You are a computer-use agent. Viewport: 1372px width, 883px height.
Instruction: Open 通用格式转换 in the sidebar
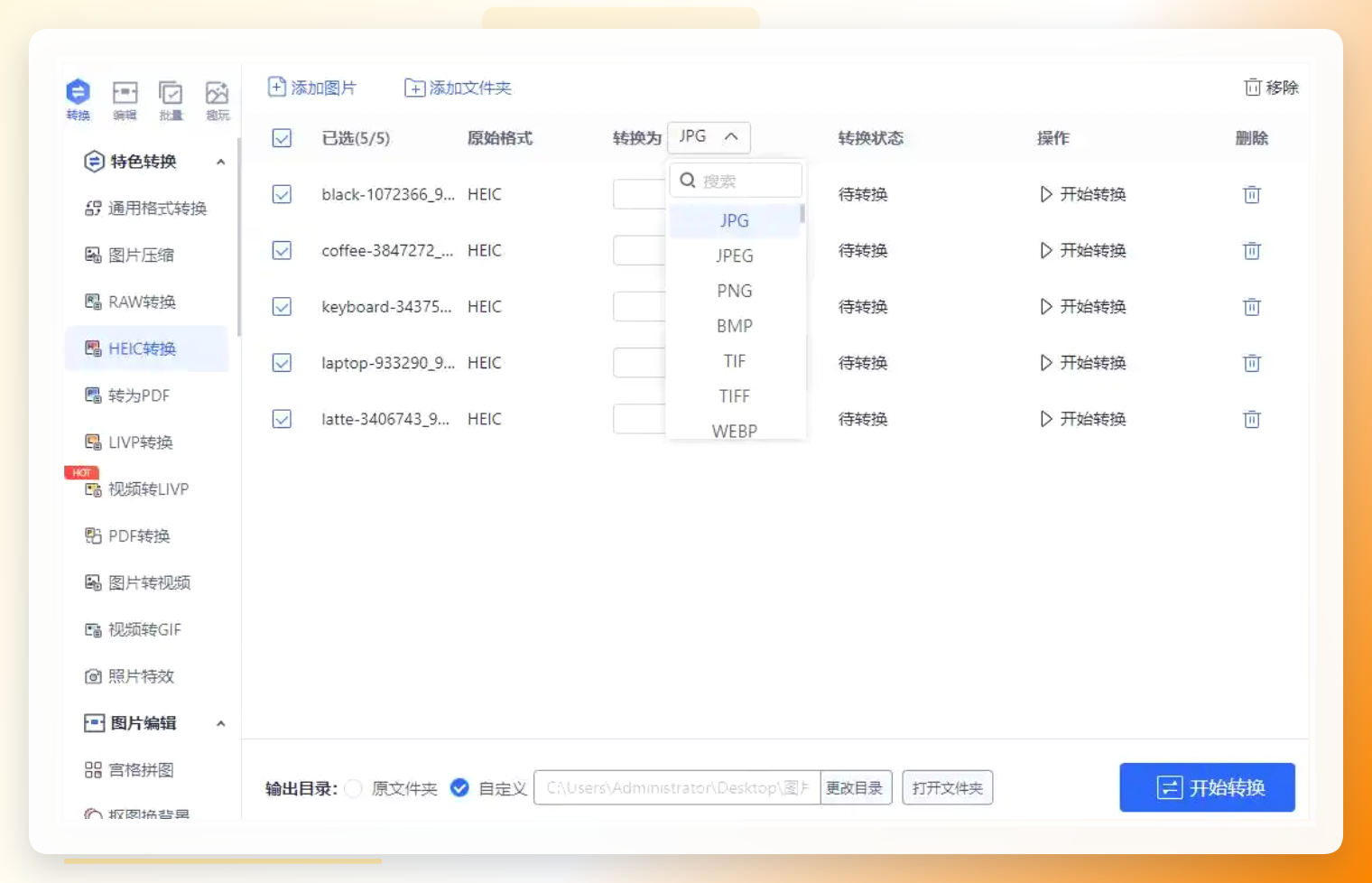tap(146, 209)
